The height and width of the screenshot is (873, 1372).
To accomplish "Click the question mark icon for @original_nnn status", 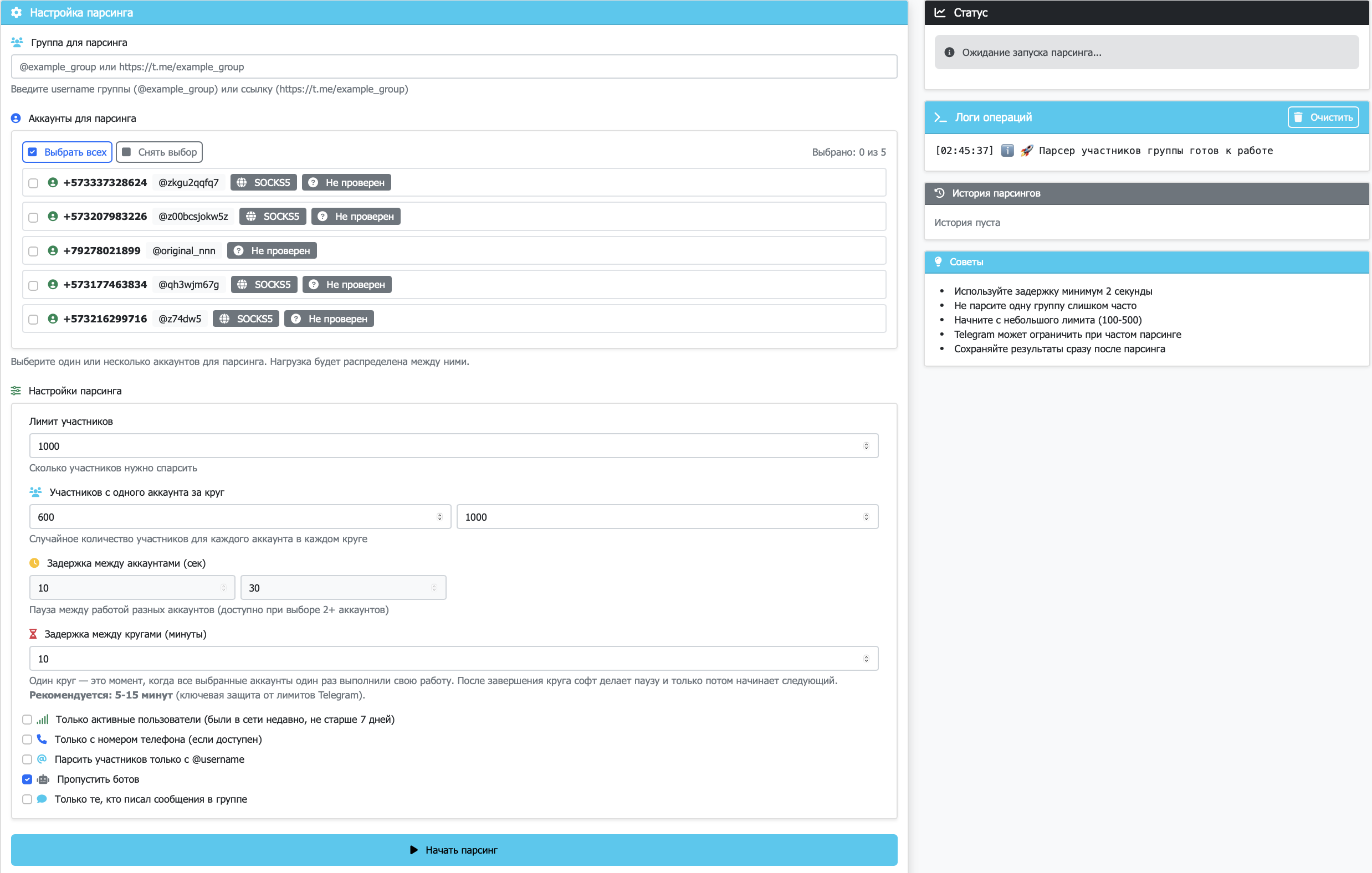I will click(x=239, y=250).
